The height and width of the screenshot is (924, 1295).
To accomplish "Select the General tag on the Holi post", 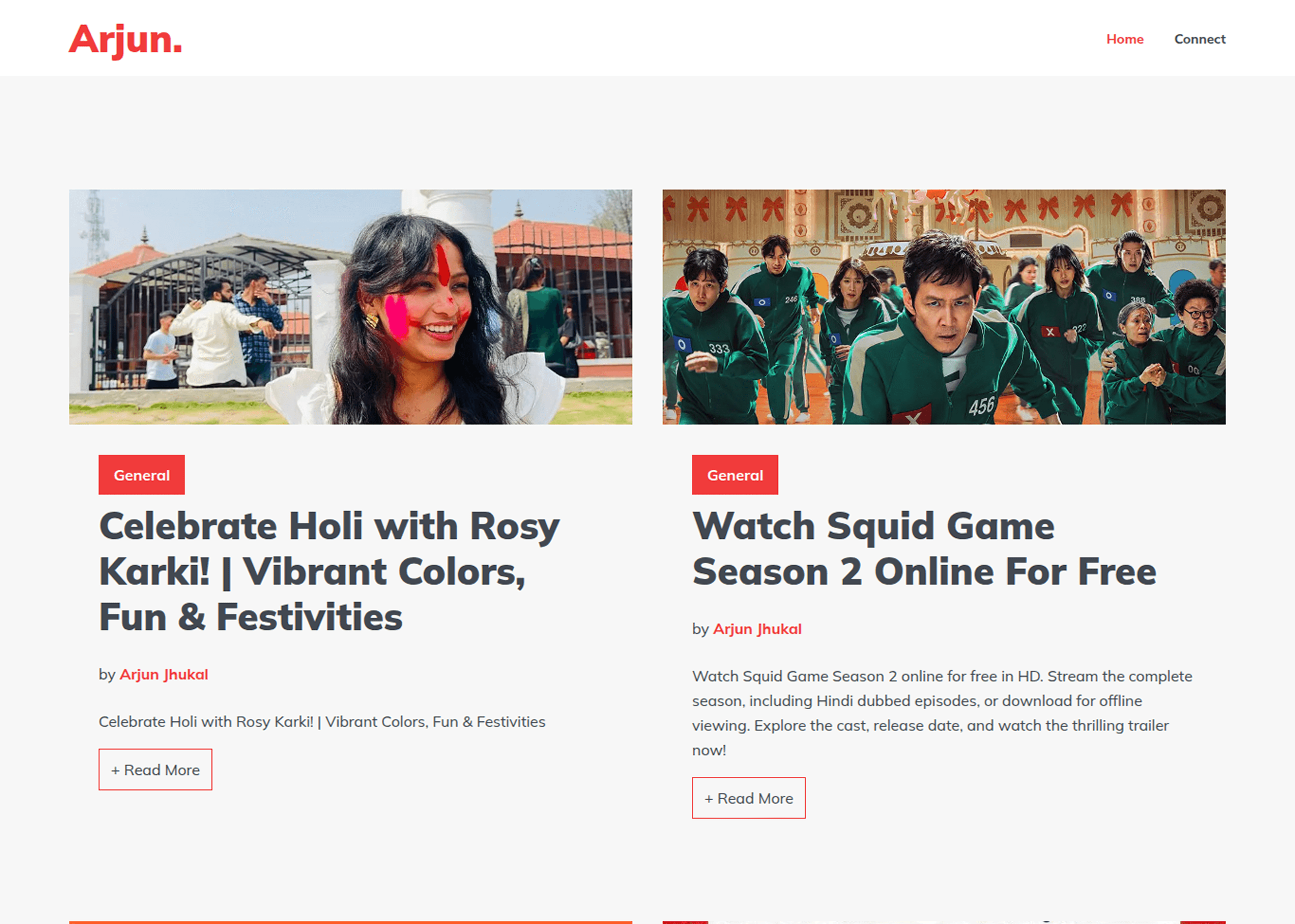I will (141, 475).
